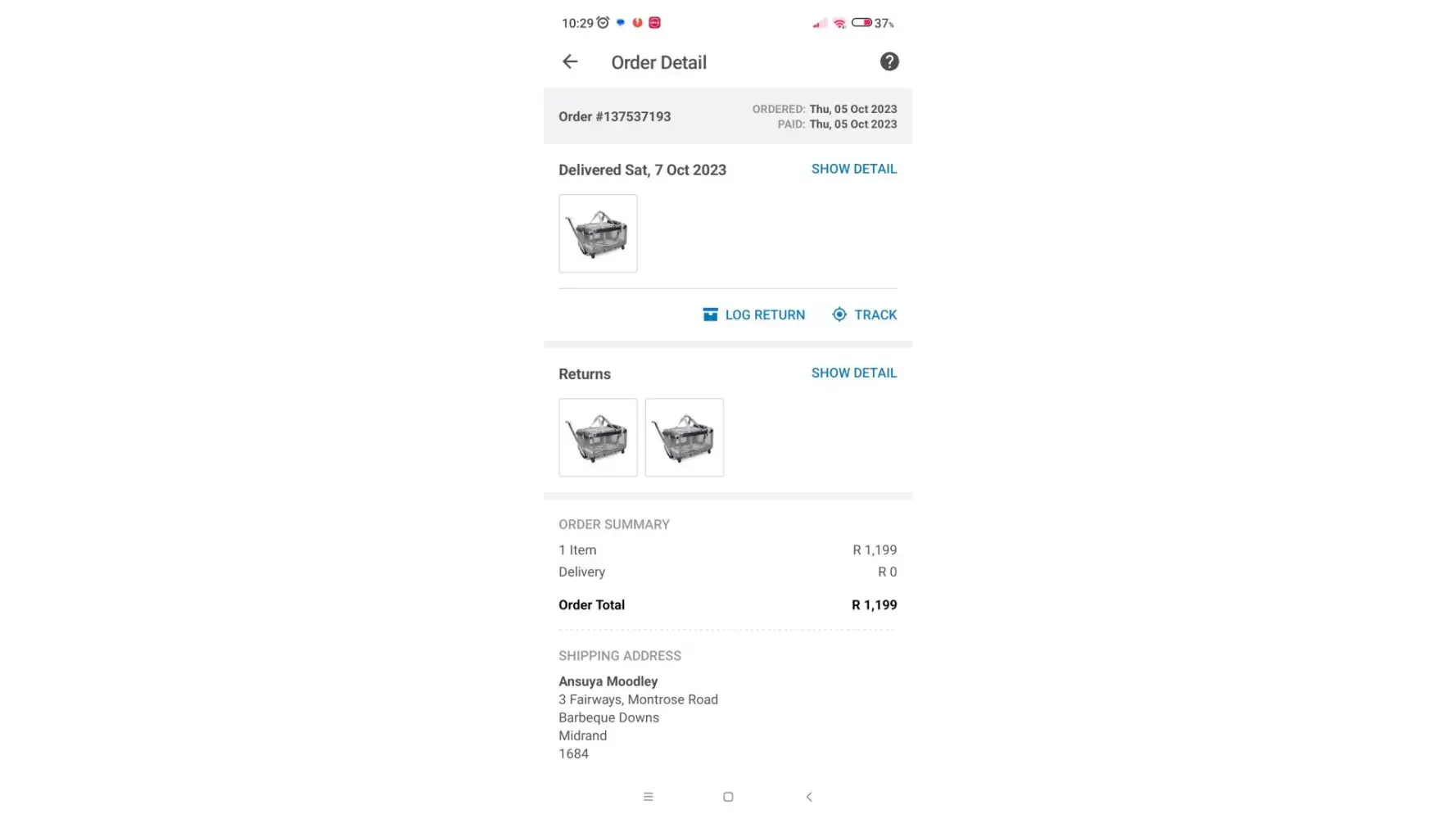
Task: Click LOG RETURN text button
Action: pos(765,314)
